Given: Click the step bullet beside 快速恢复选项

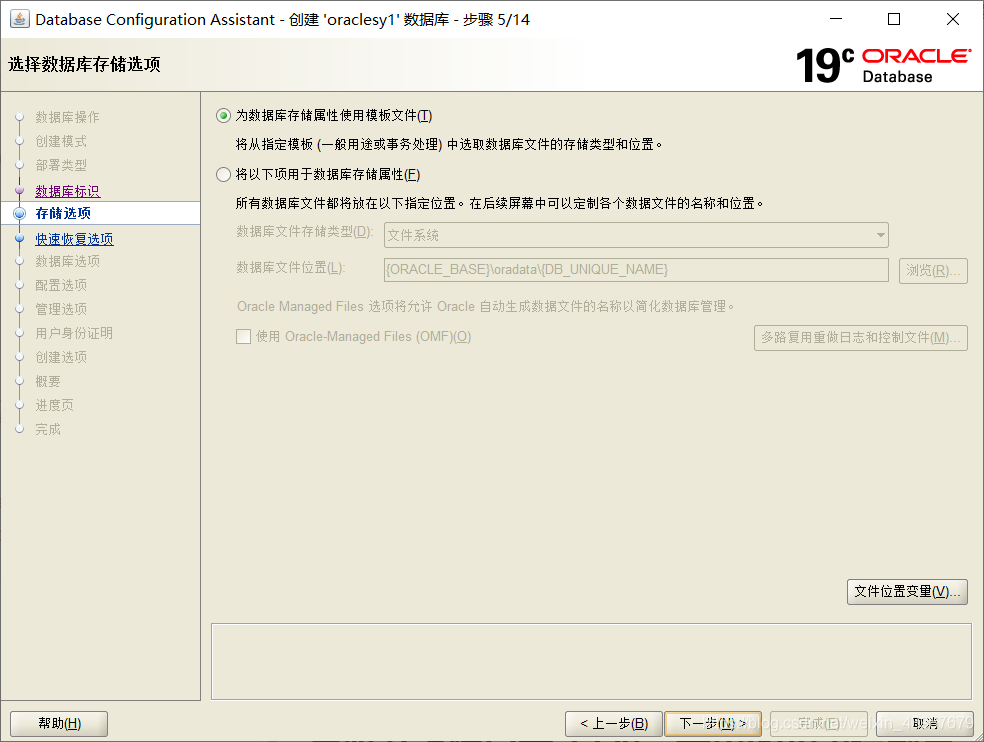Looking at the screenshot, I should [19, 239].
